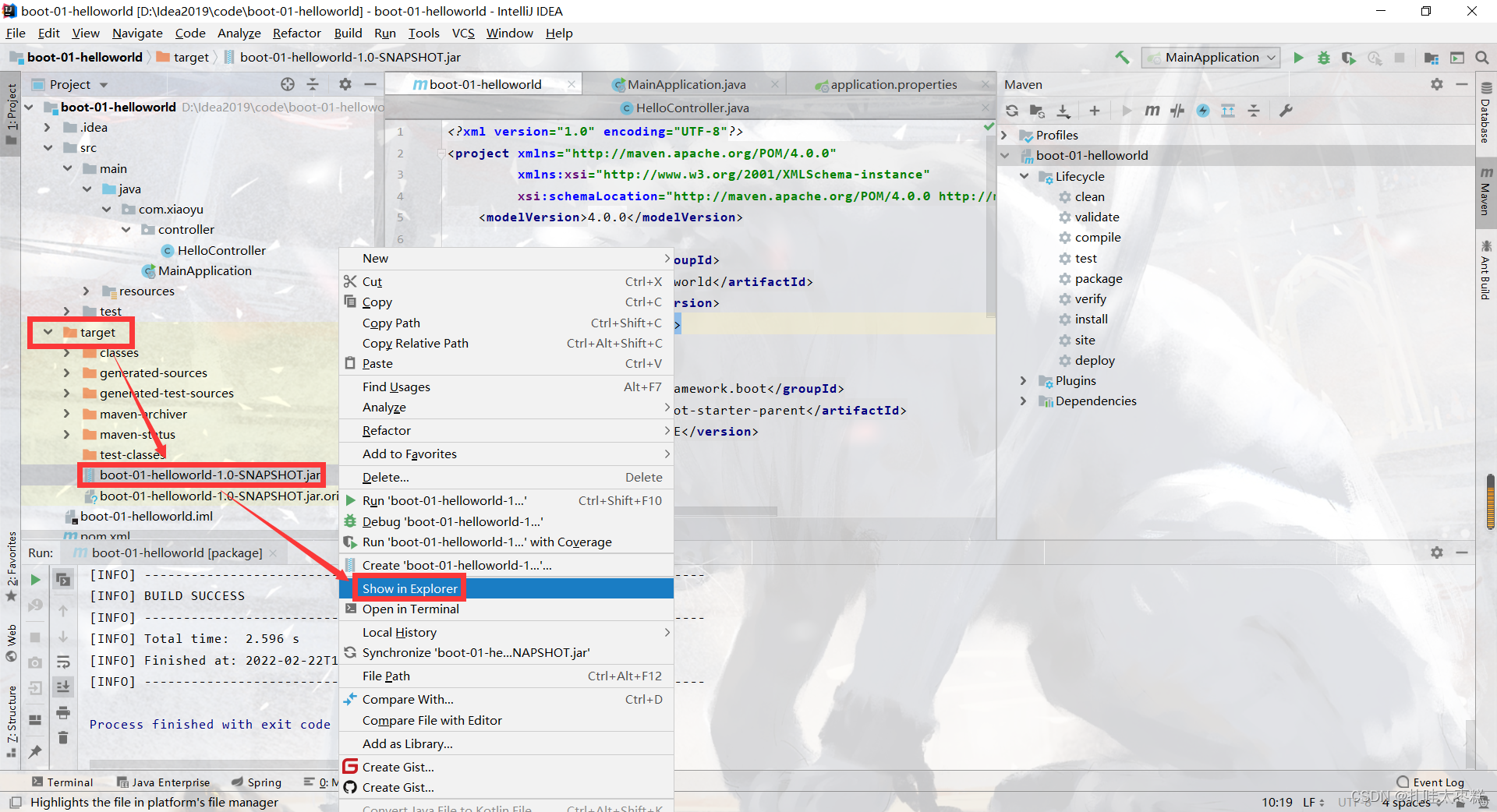Click Download Sources and Documentation icon

coord(1063,111)
